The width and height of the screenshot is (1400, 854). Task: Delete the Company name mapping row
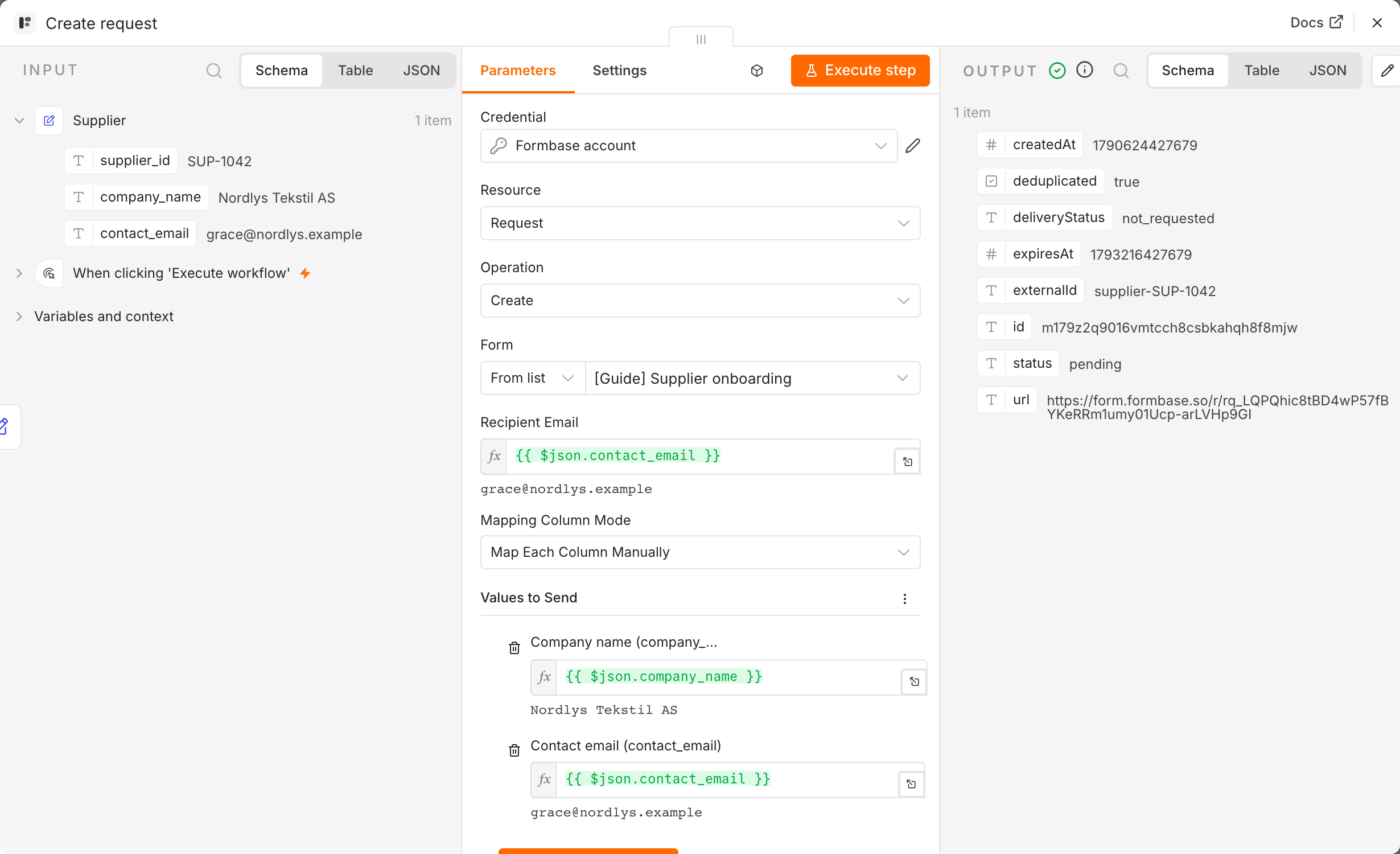[x=514, y=648]
